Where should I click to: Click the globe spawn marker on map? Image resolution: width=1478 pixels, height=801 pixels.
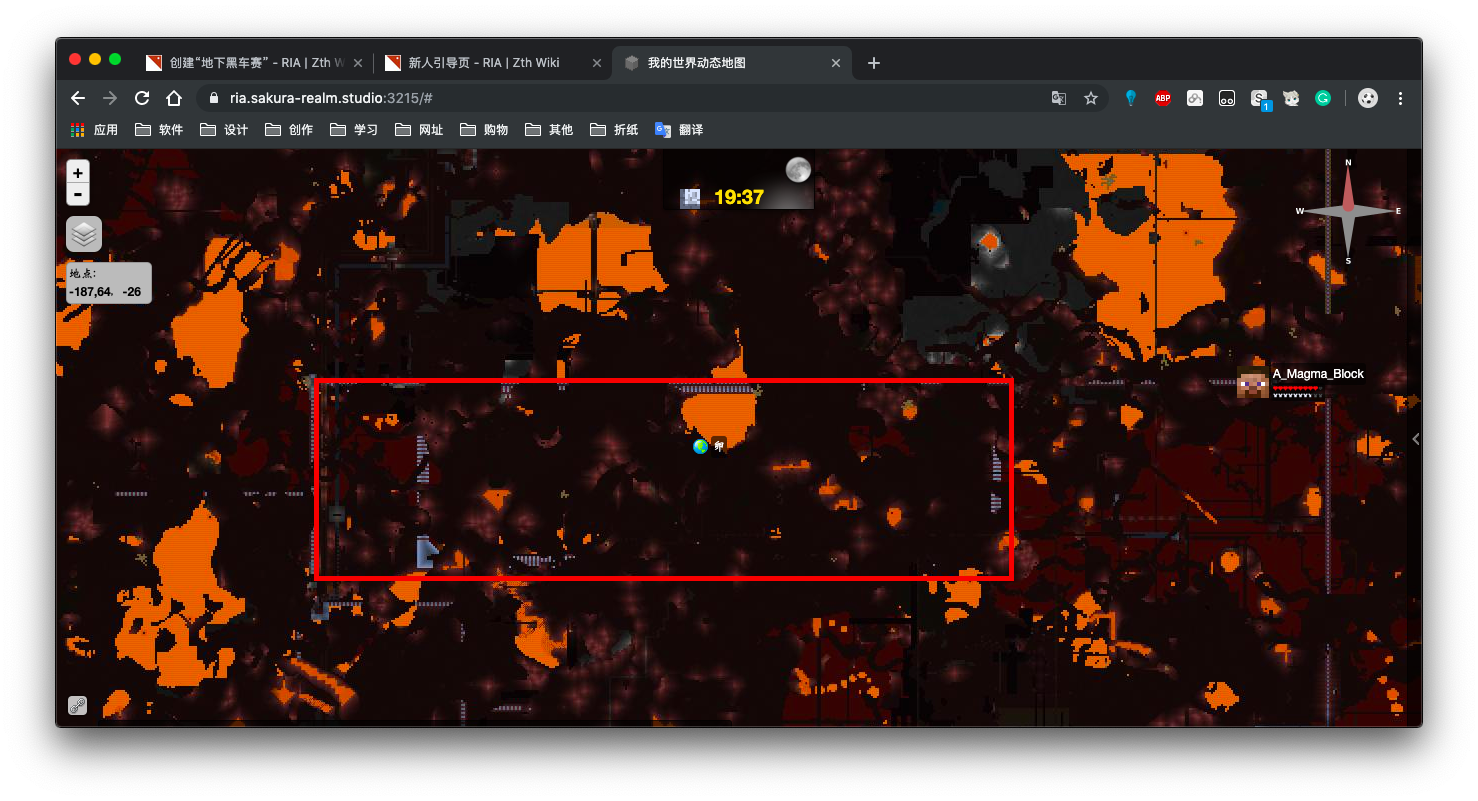click(700, 446)
